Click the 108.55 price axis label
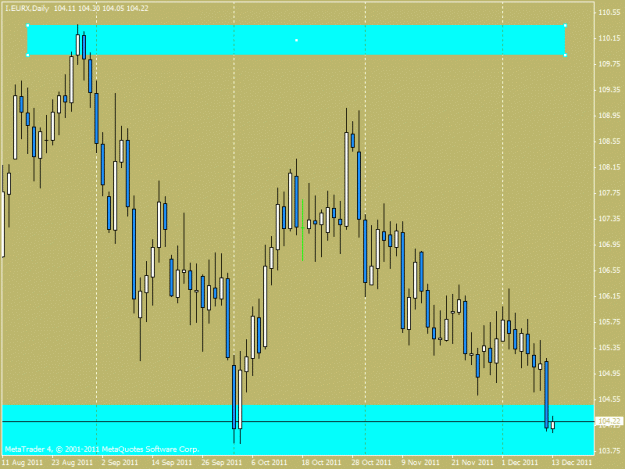The width and height of the screenshot is (625, 469). [x=609, y=141]
